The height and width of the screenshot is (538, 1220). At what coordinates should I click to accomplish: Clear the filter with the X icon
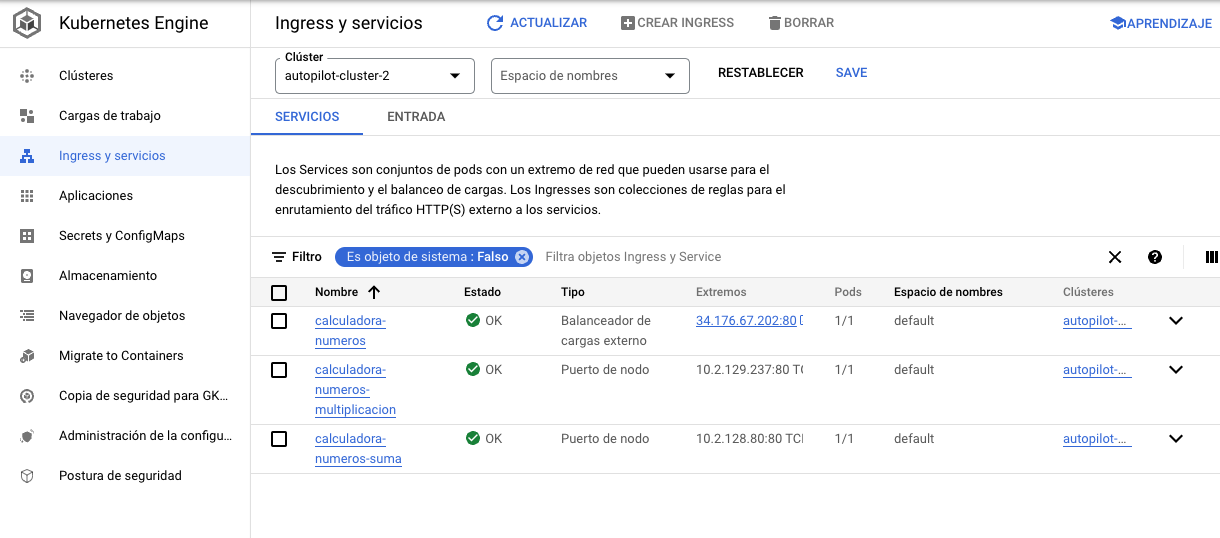pos(1115,257)
